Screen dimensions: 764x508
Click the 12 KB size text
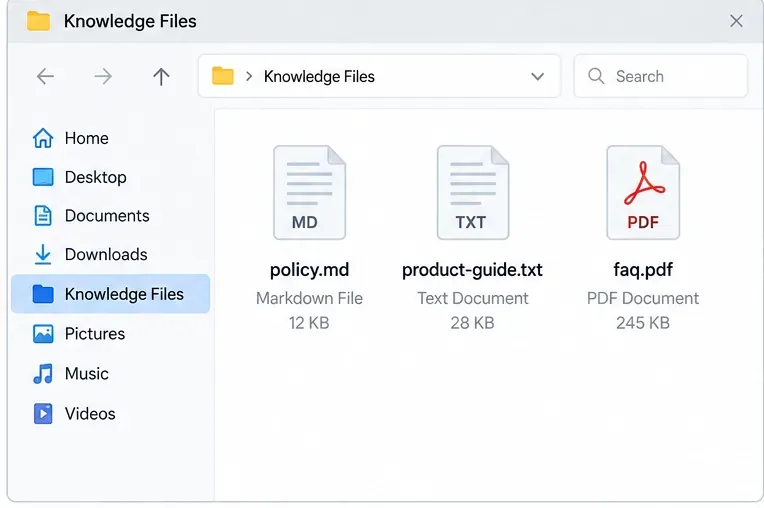tap(309, 323)
